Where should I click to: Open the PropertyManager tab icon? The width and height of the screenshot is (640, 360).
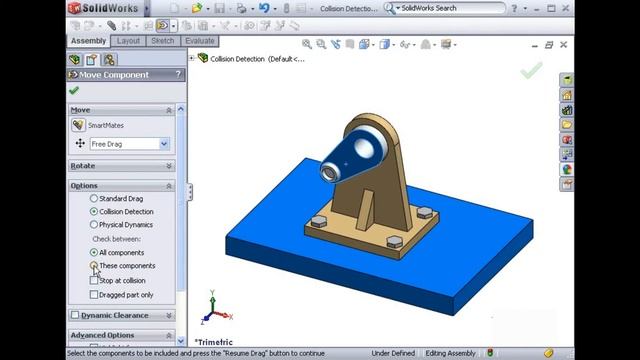pyautogui.click(x=91, y=60)
